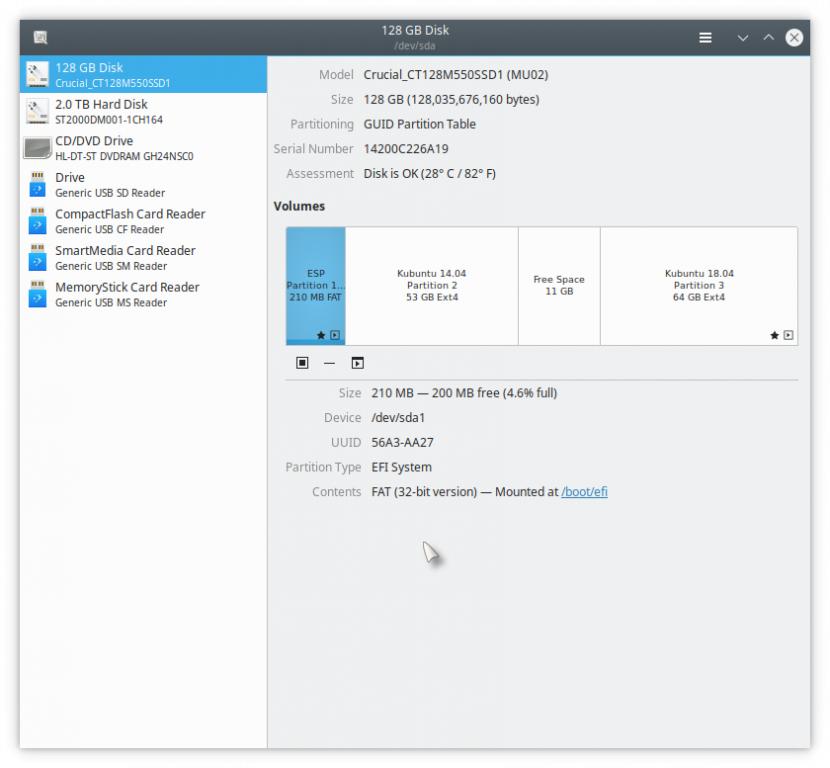
Task: Select the ESP Partition 1 volume
Action: click(315, 285)
